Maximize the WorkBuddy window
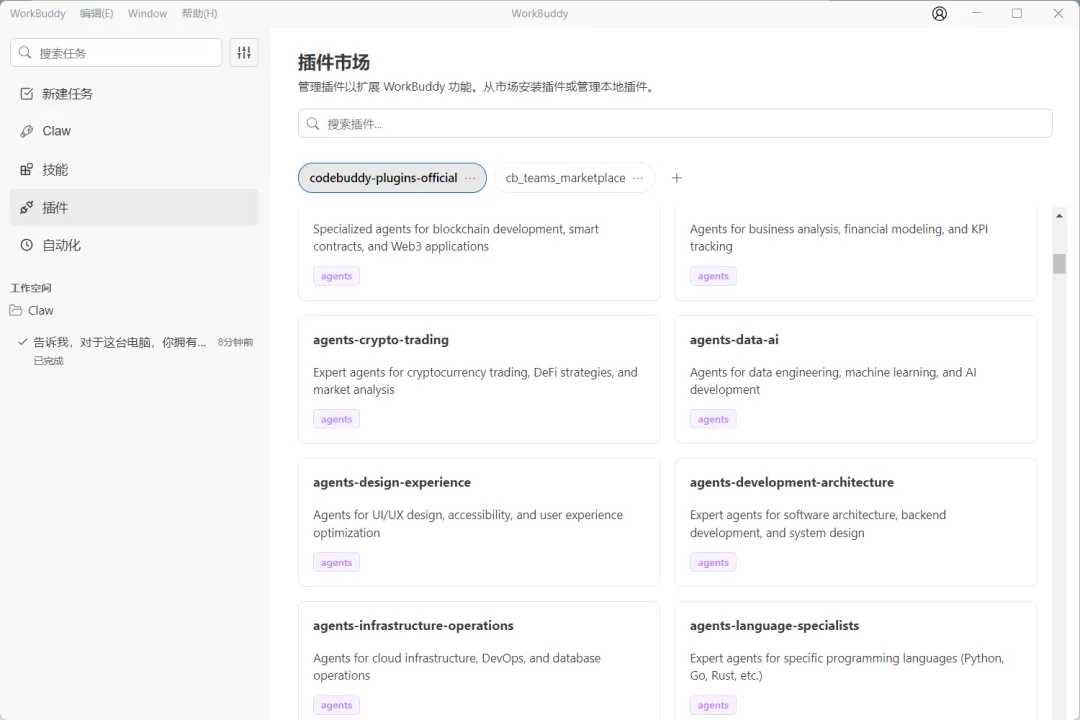This screenshot has height=720, width=1080. point(1017,13)
